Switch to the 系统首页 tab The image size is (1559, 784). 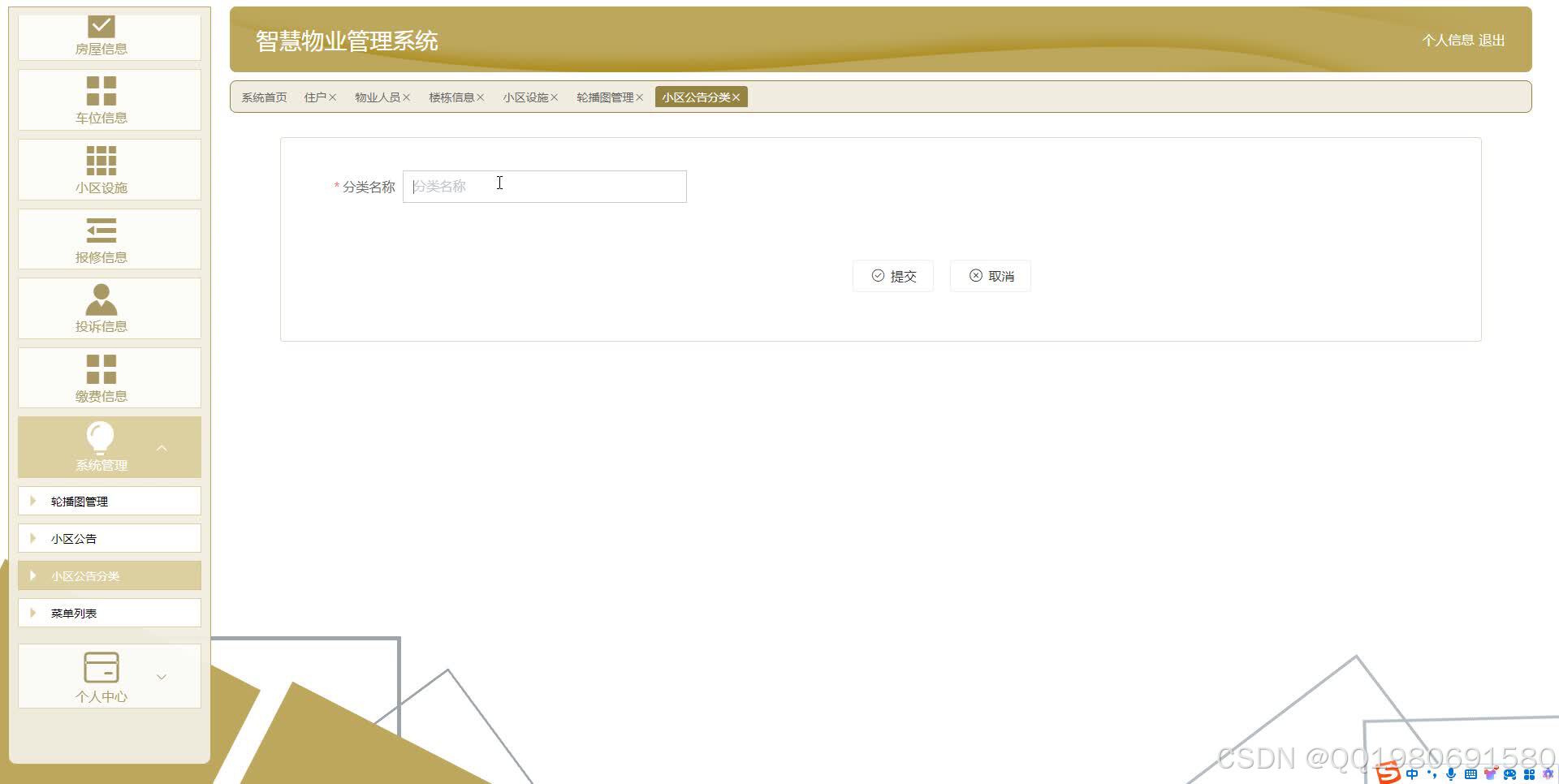[263, 97]
